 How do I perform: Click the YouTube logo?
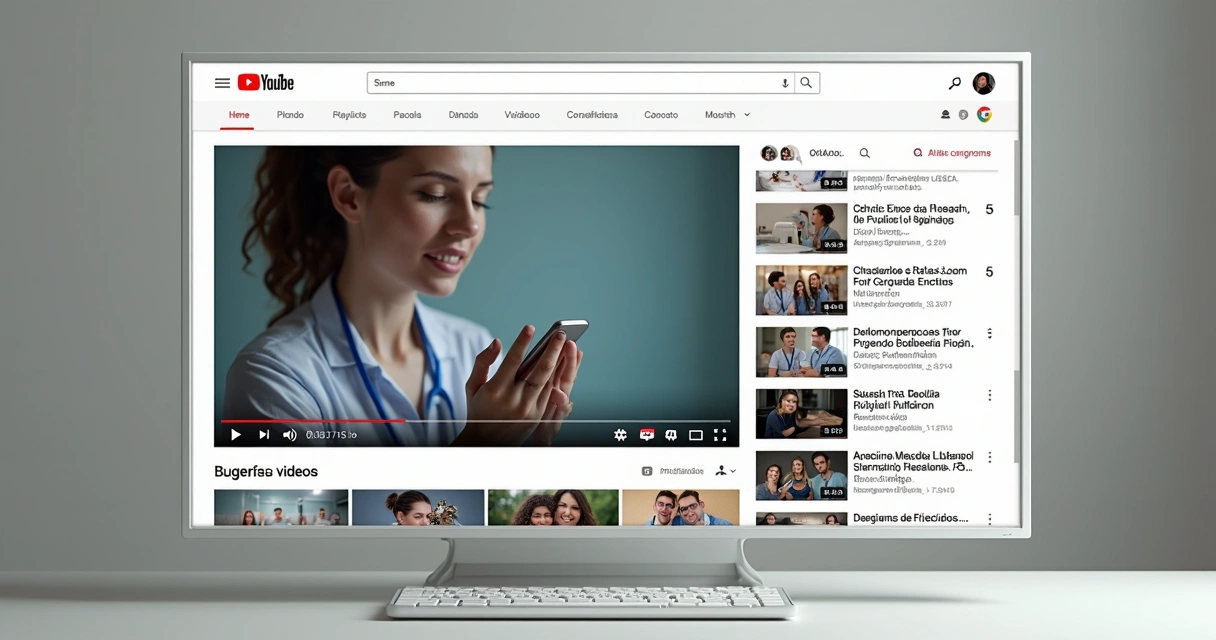[265, 82]
